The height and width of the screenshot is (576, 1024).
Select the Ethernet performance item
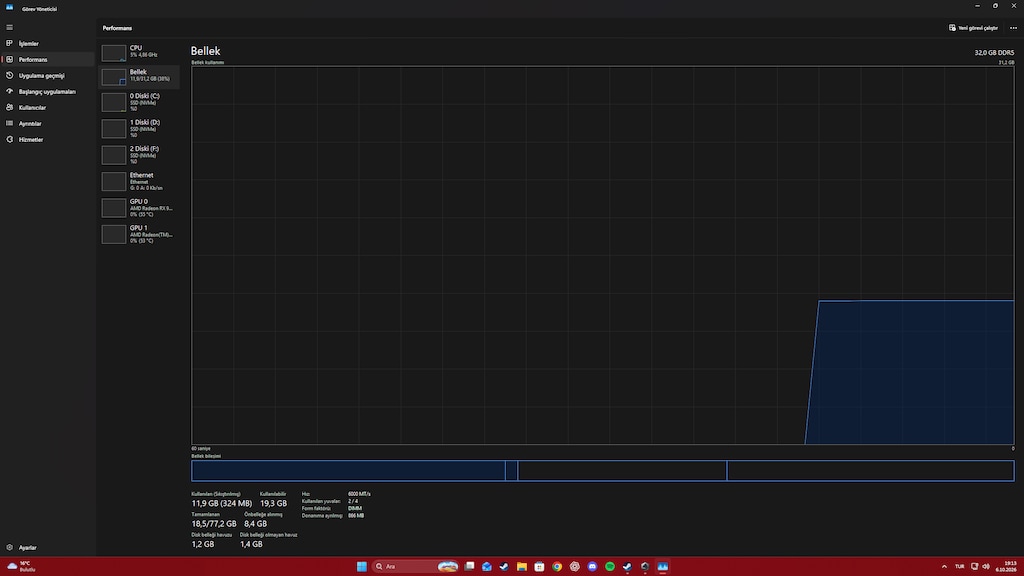[139, 182]
